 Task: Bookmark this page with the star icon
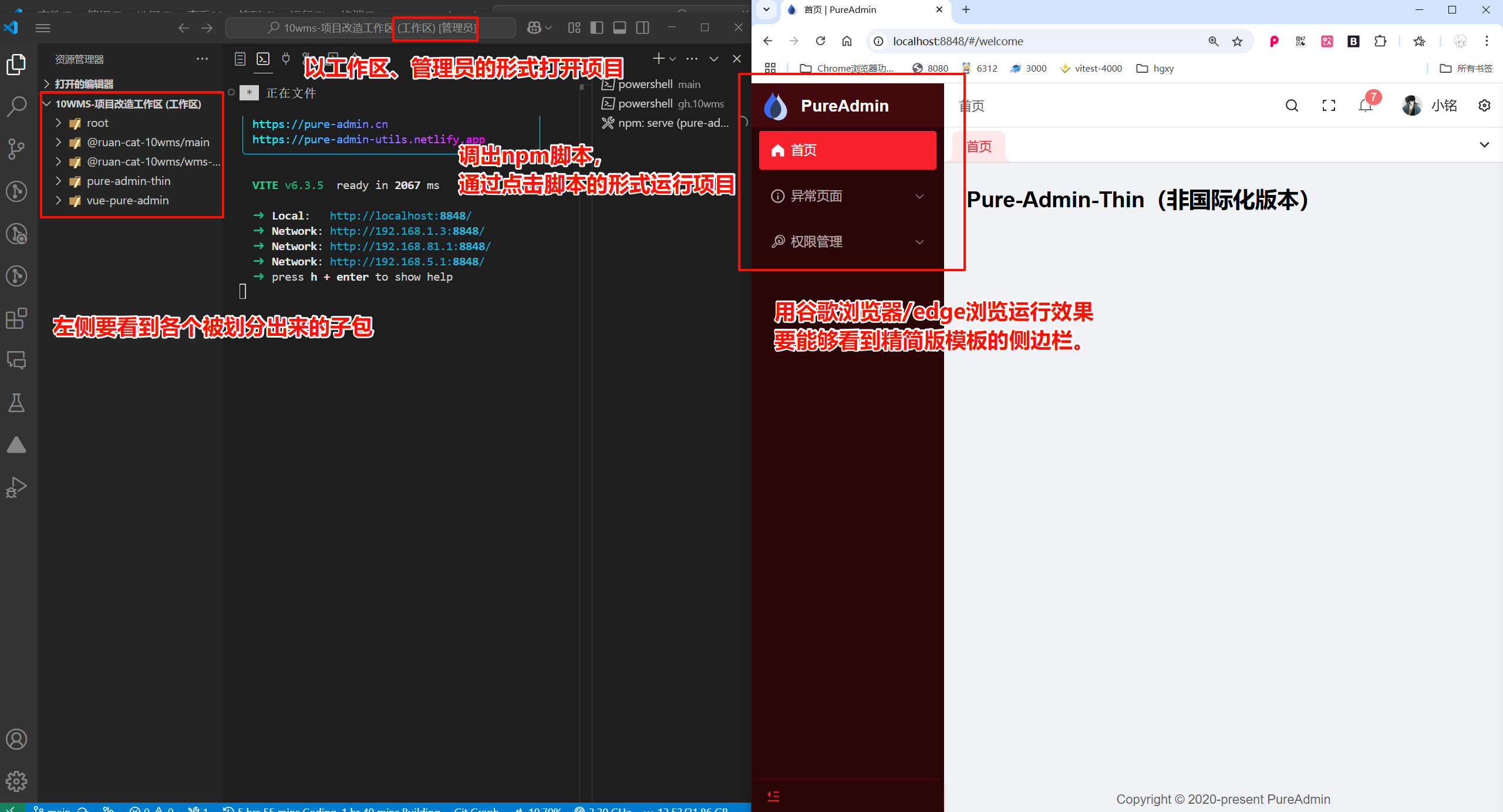point(1237,41)
